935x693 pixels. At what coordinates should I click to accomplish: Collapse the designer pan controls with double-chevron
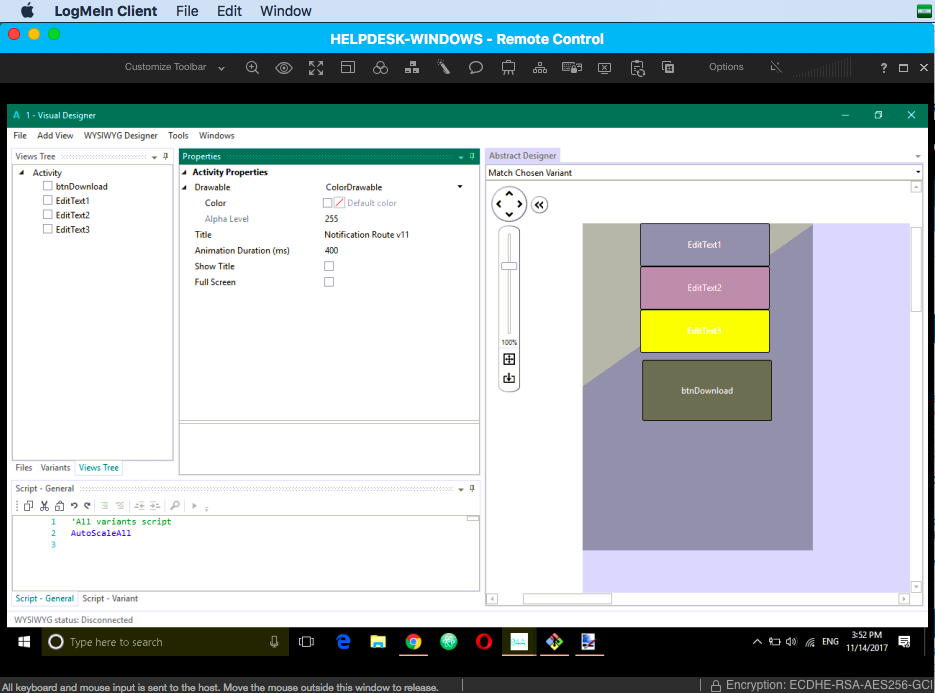pos(540,205)
